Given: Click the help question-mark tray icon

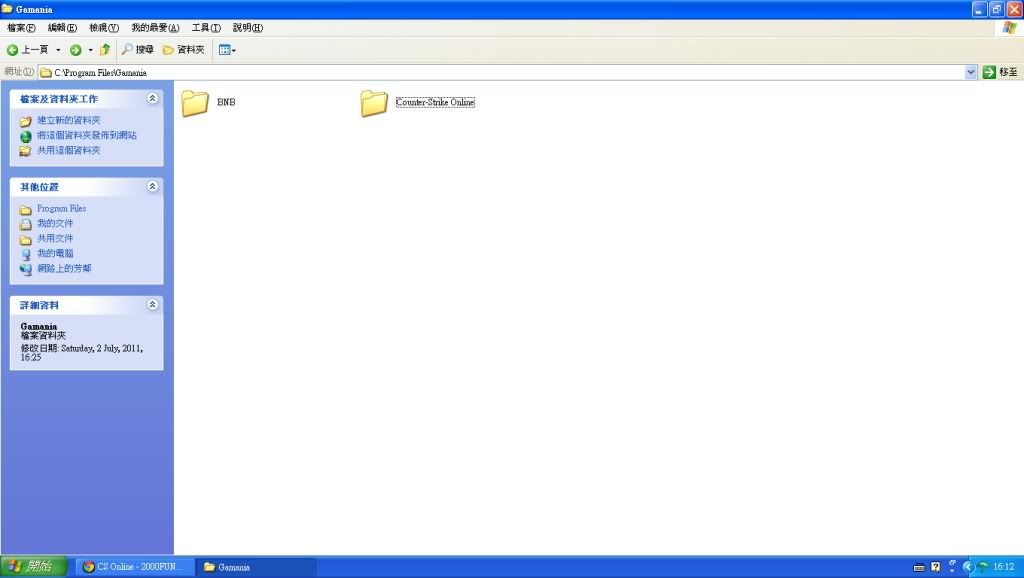Looking at the screenshot, I should 936,567.
